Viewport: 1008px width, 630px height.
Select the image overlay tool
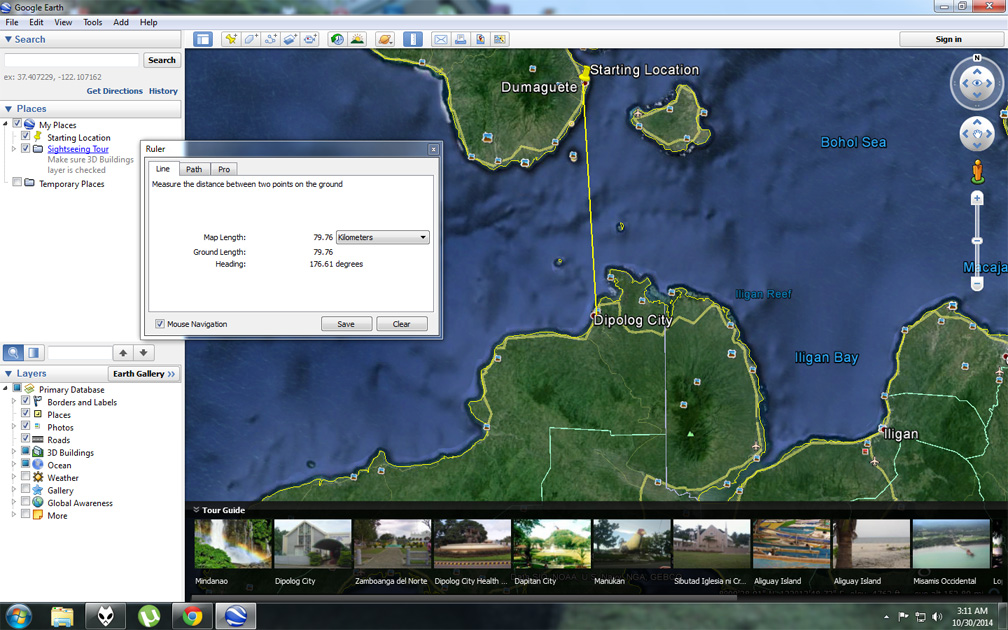(290, 38)
